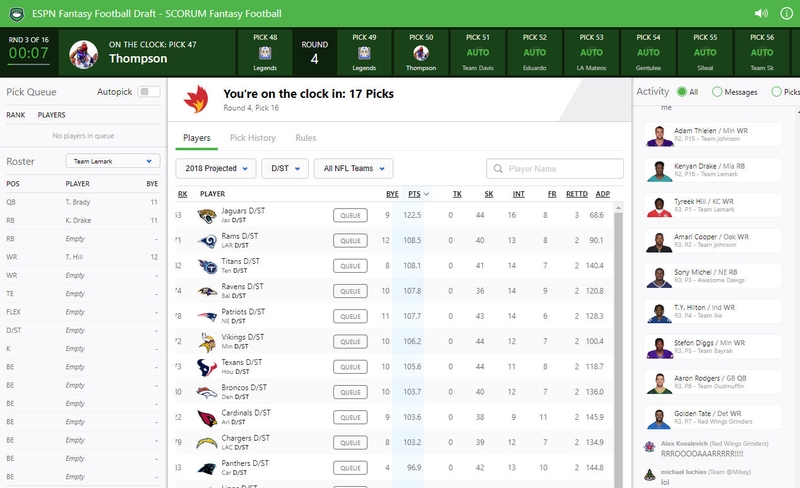Select the All activity radio button
Viewport: 800px width, 488px height.
pos(682,92)
